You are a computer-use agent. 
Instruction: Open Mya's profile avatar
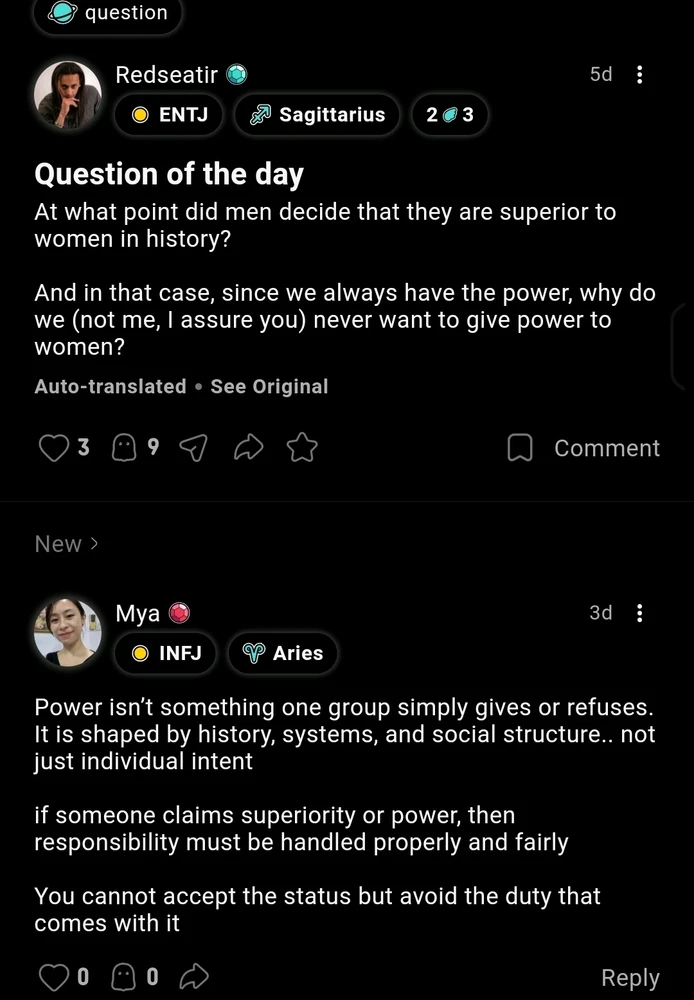click(68, 632)
